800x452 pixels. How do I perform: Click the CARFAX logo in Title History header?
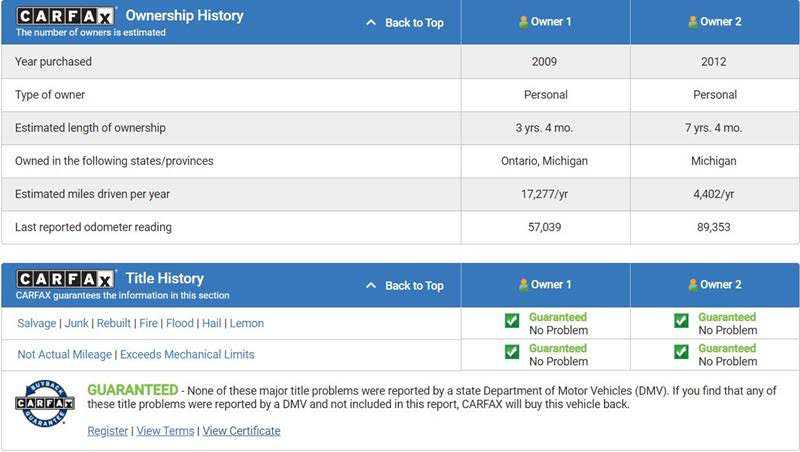[65, 279]
